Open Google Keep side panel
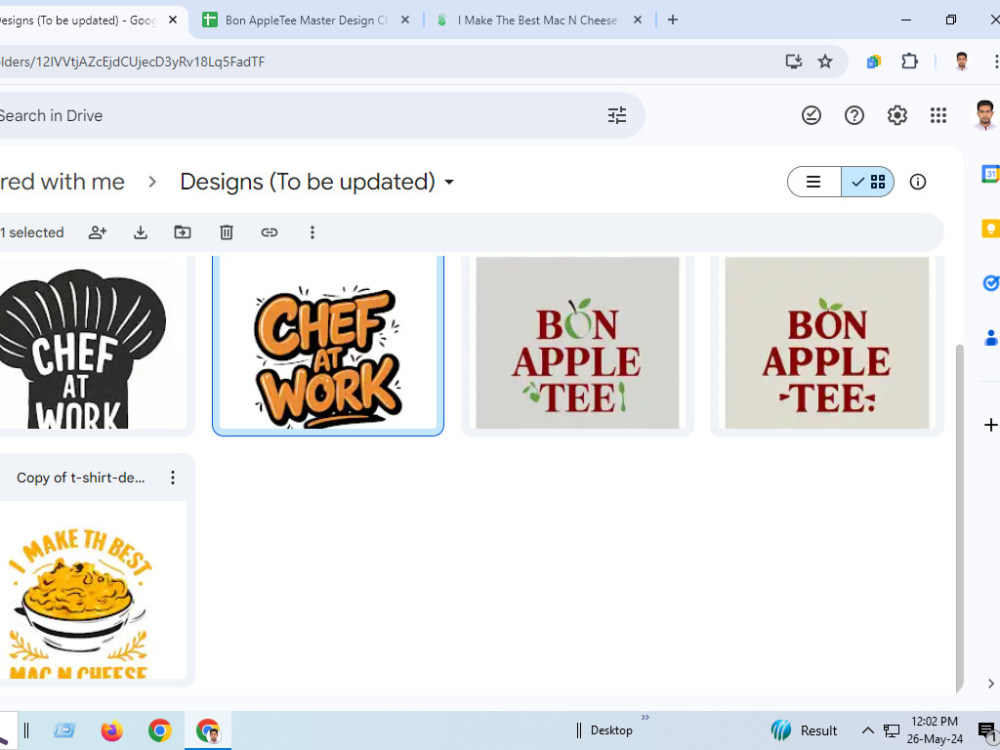The image size is (1000, 750). tap(990, 228)
